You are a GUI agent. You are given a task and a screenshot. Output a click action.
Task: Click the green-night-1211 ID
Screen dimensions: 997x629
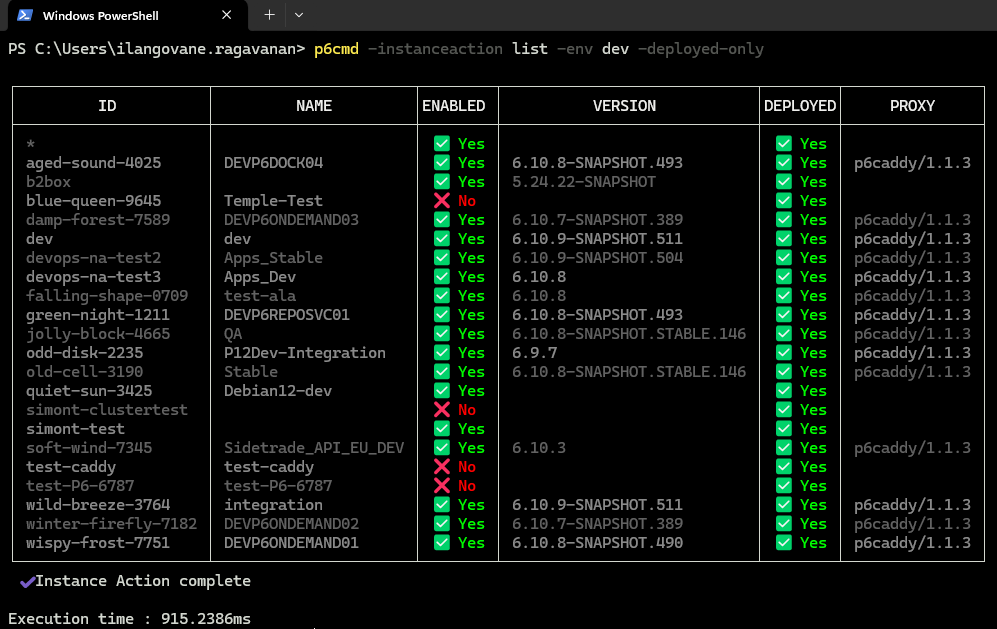coord(98,315)
